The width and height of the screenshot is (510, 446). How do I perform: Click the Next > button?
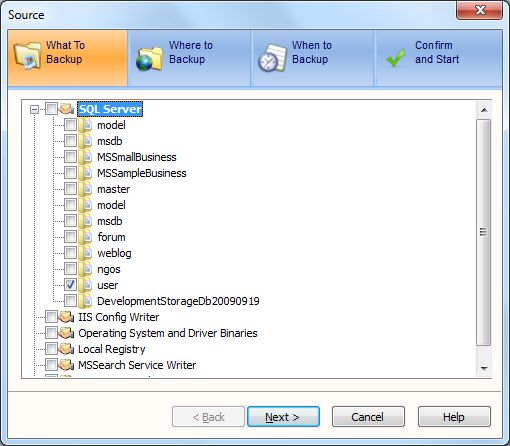(283, 417)
